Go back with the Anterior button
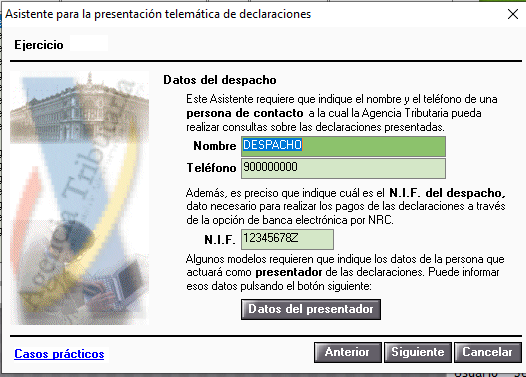This screenshot has width=526, height=377. tap(348, 352)
